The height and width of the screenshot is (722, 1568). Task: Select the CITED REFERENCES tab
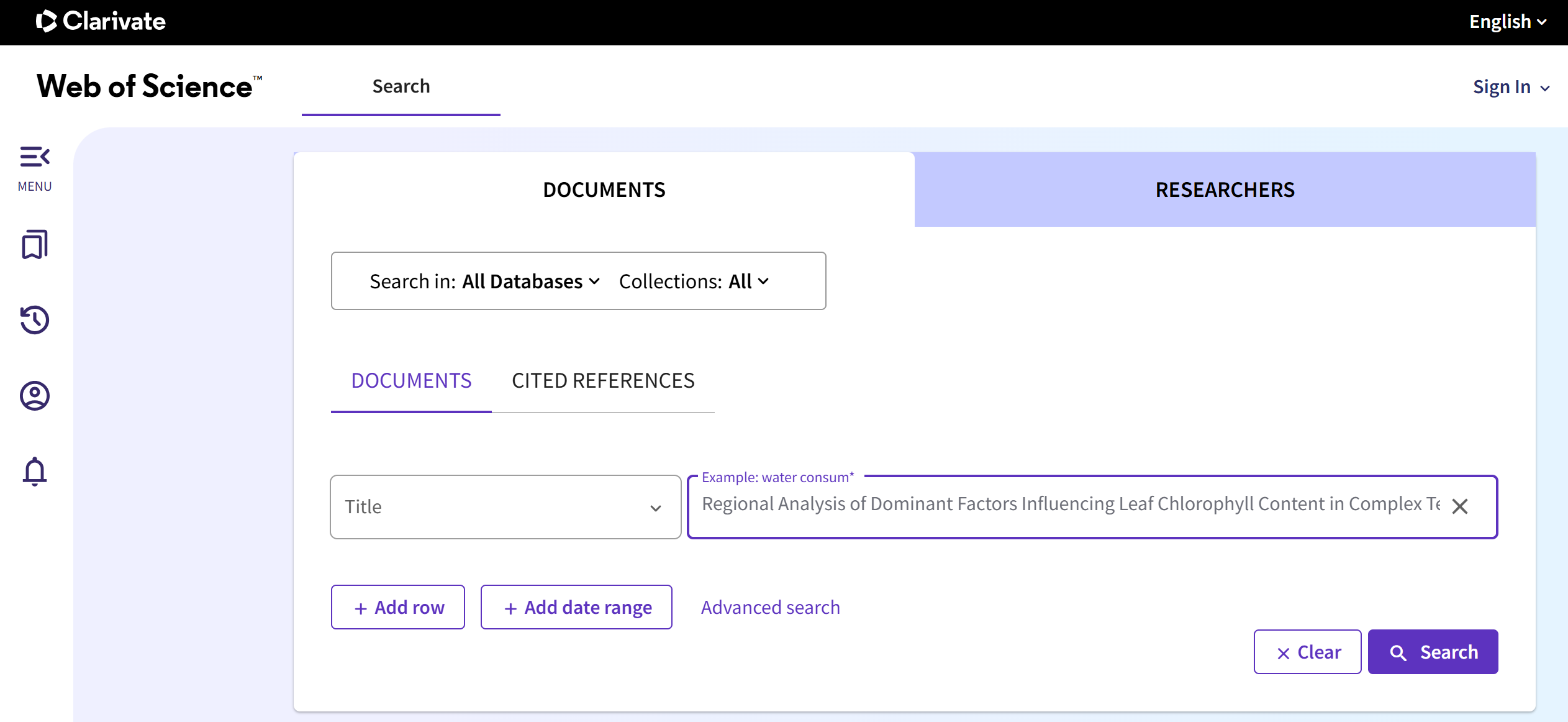tap(603, 380)
